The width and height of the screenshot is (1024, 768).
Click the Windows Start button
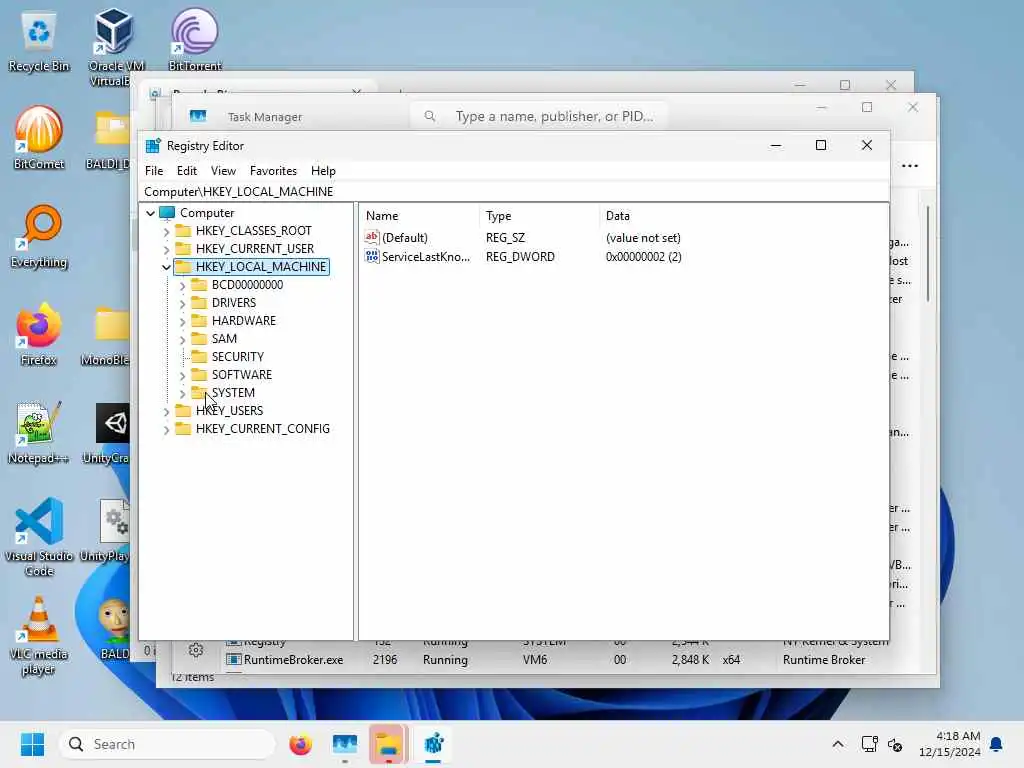[x=32, y=744]
